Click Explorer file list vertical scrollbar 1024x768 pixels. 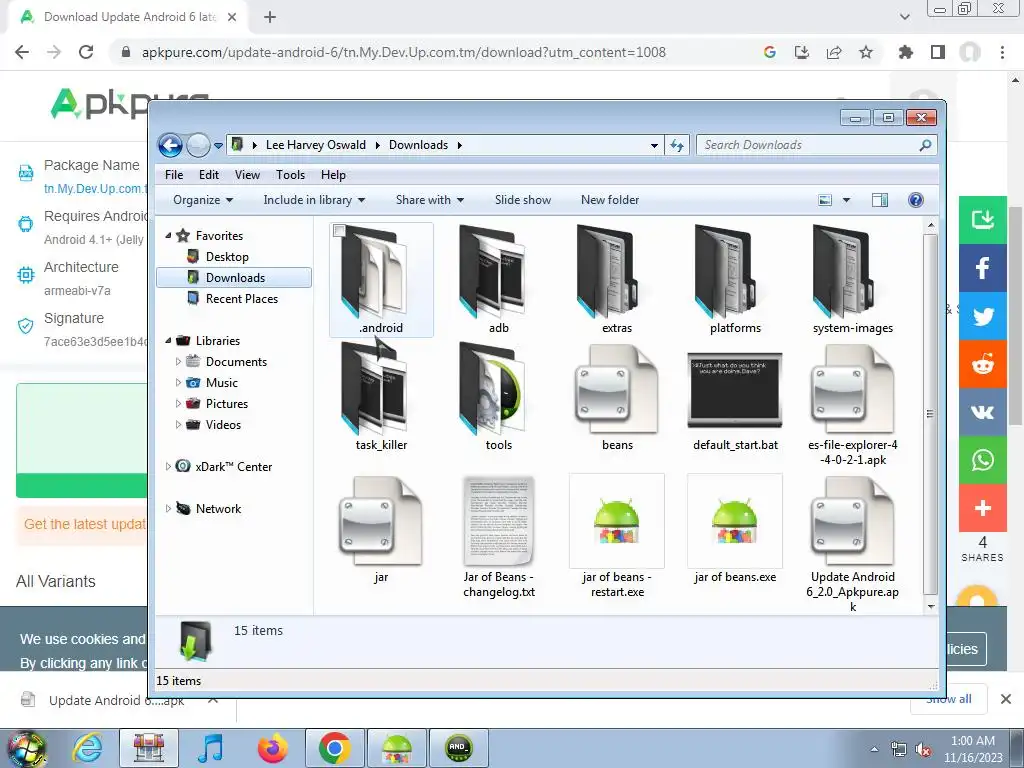coord(931,414)
